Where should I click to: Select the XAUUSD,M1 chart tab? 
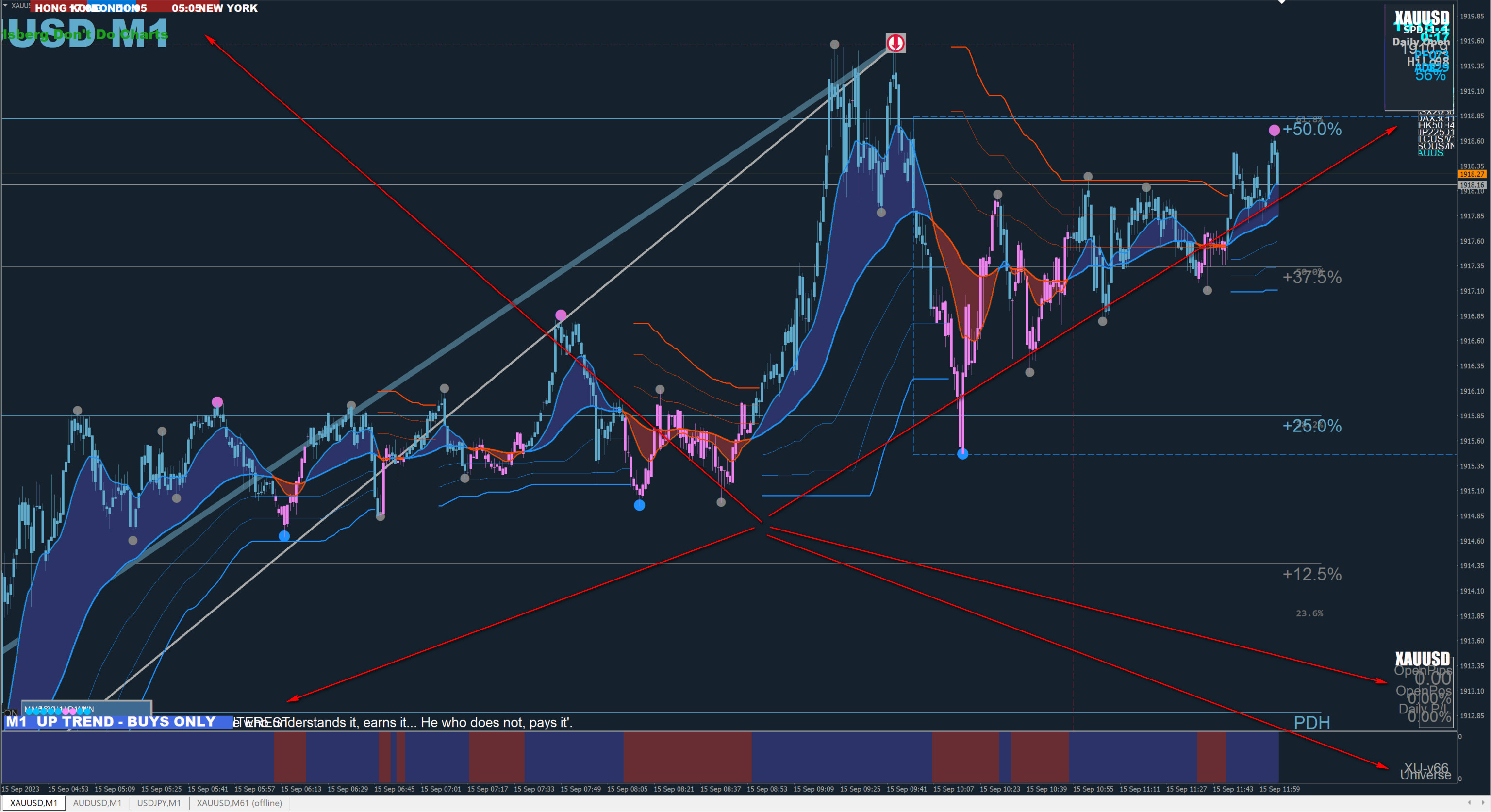coord(33,803)
